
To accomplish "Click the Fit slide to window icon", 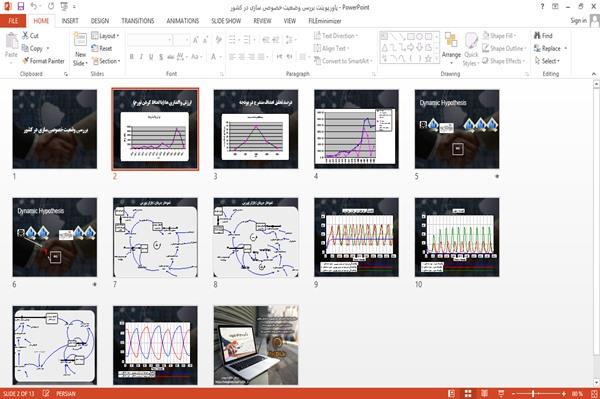I will [x=594, y=393].
